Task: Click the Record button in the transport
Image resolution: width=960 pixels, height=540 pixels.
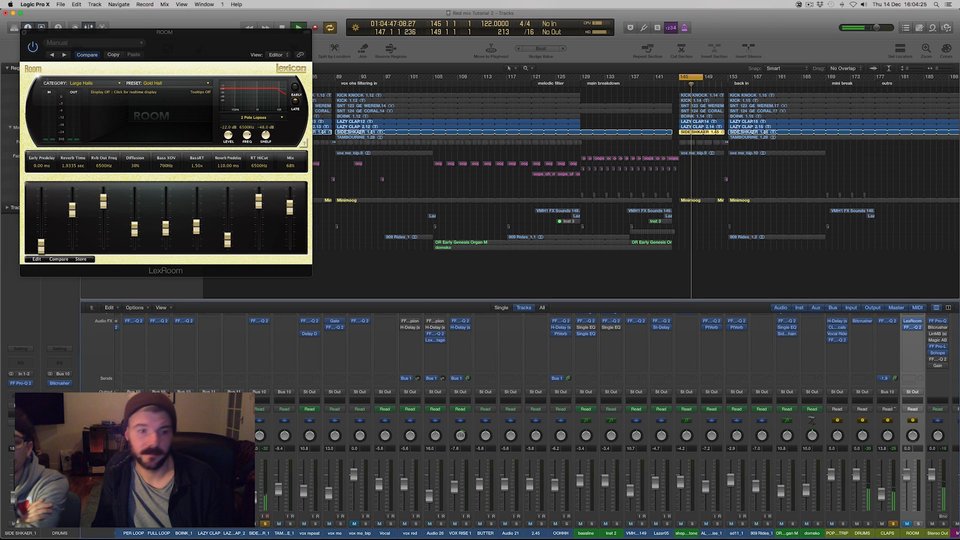Action: (x=315, y=28)
